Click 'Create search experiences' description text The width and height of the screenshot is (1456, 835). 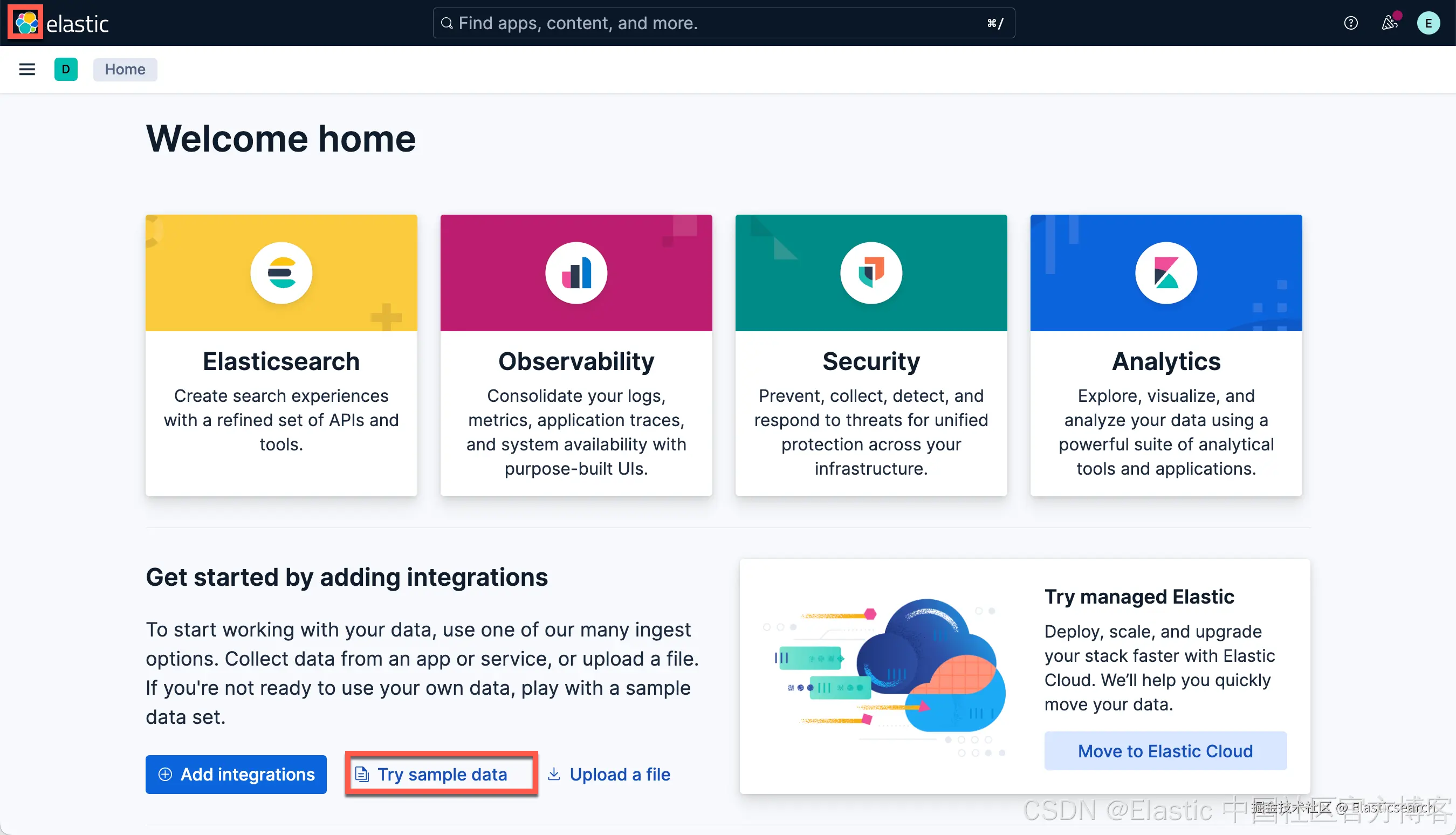click(281, 420)
